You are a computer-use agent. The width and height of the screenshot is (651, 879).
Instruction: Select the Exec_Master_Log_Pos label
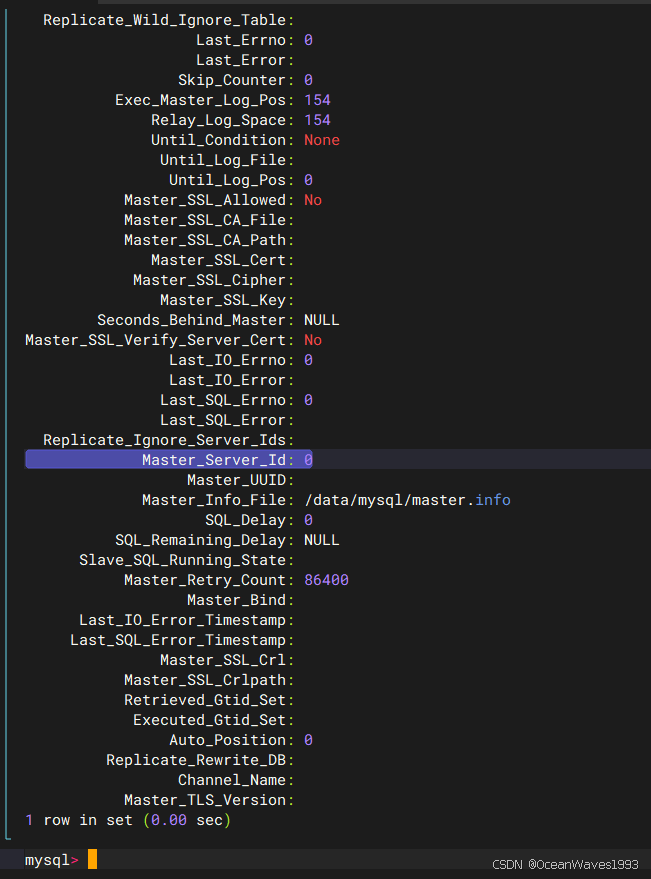click(201, 100)
